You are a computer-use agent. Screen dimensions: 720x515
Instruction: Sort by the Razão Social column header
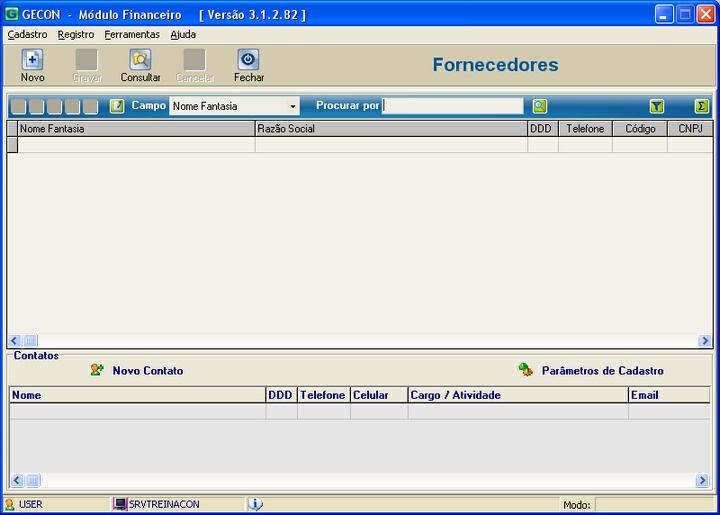coord(391,129)
